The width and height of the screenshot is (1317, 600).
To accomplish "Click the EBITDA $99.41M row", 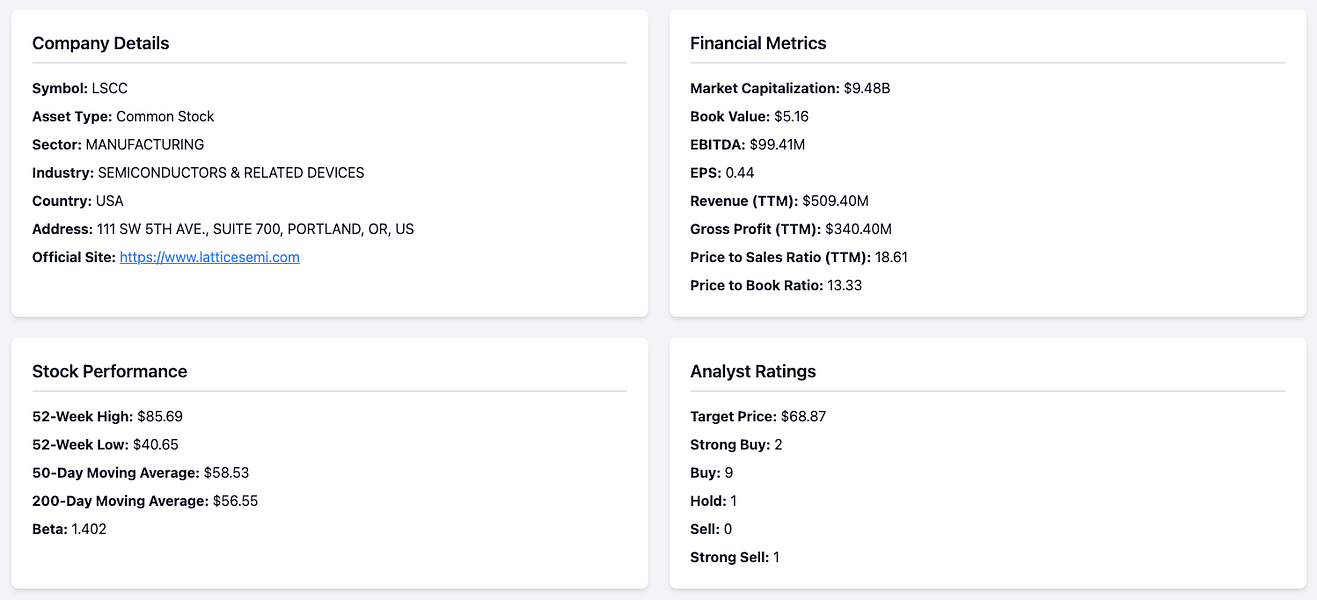I will pos(747,144).
